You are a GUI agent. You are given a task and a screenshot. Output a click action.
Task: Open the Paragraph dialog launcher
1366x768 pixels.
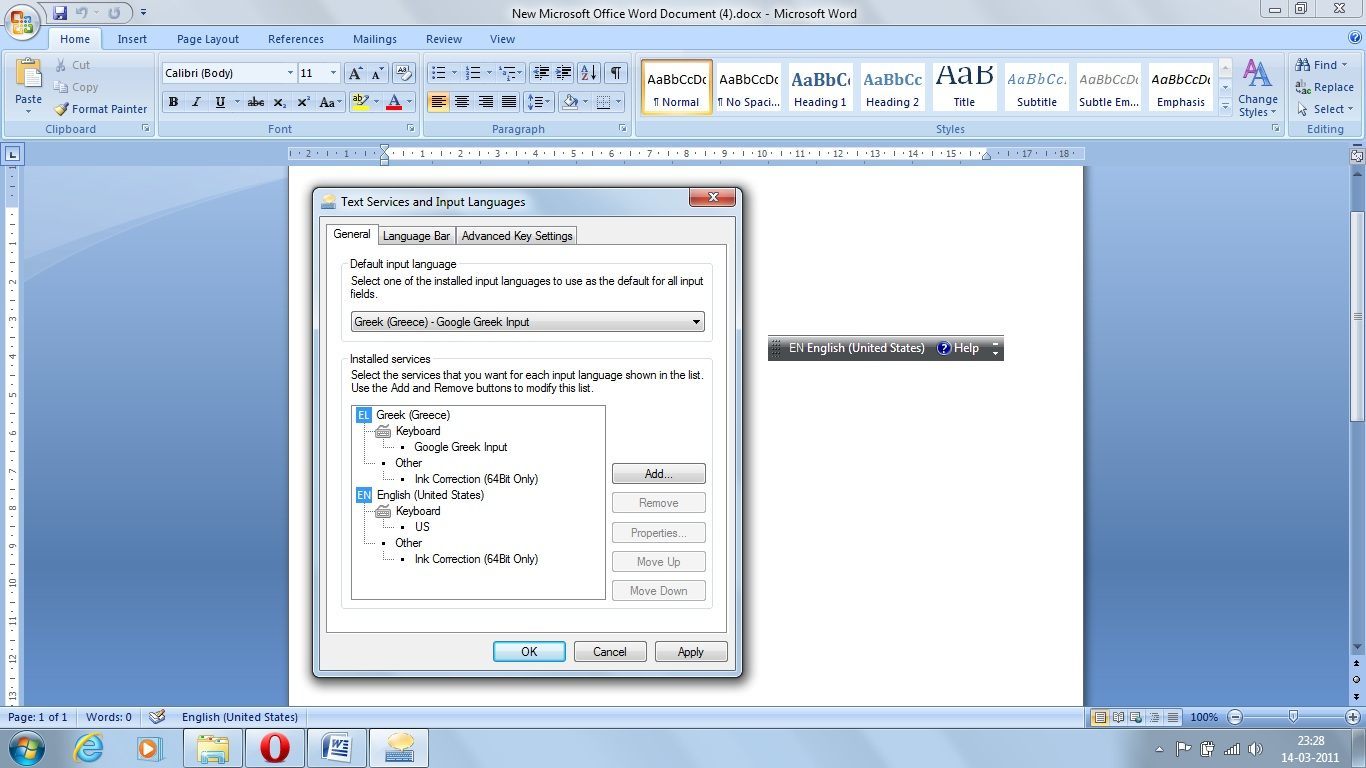pos(623,129)
